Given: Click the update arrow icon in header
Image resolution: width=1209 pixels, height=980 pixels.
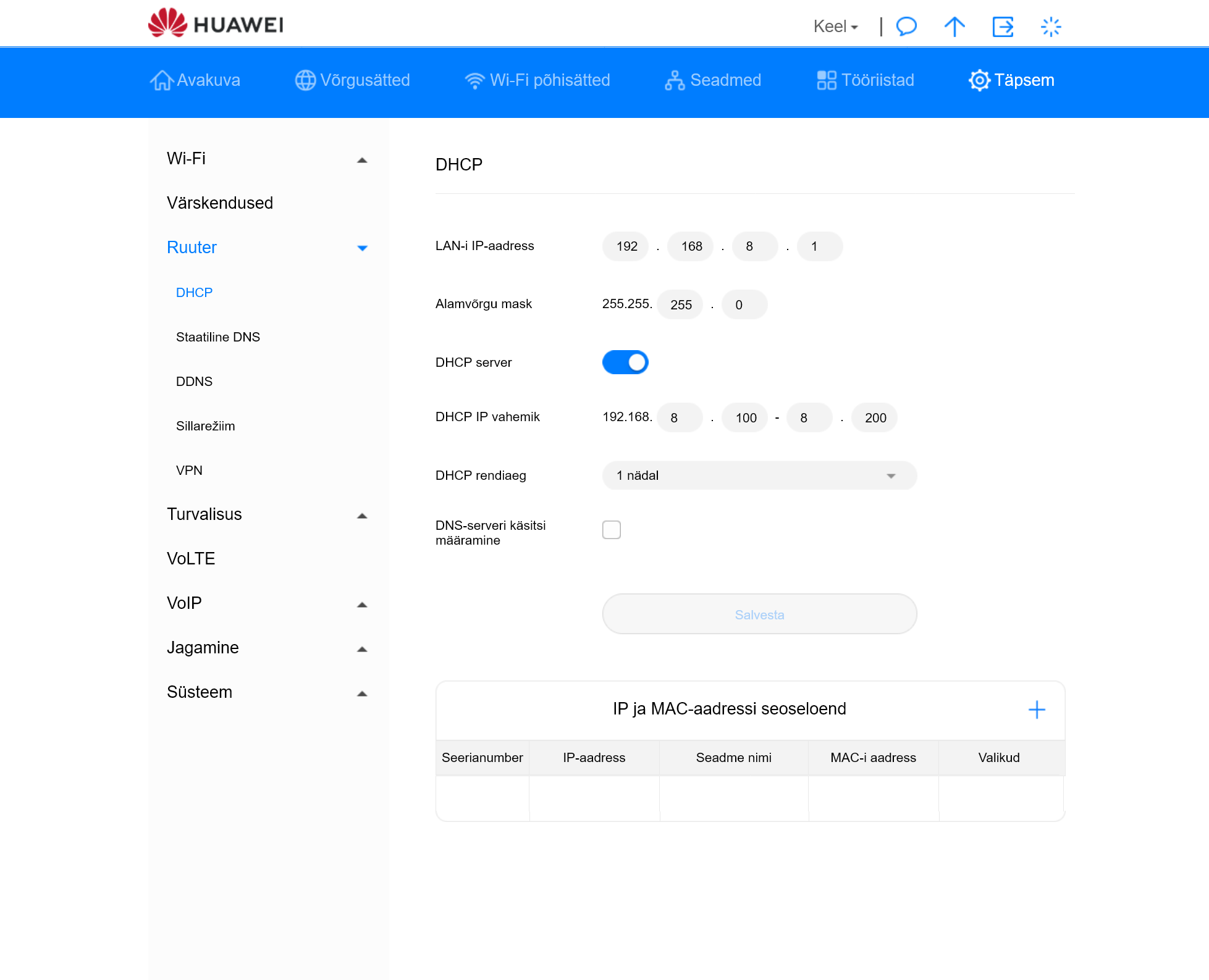Looking at the screenshot, I should (954, 27).
